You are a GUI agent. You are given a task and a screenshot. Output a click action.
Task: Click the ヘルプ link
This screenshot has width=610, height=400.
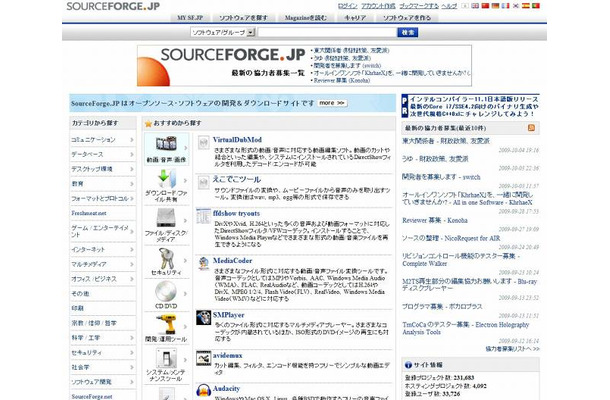point(449,6)
